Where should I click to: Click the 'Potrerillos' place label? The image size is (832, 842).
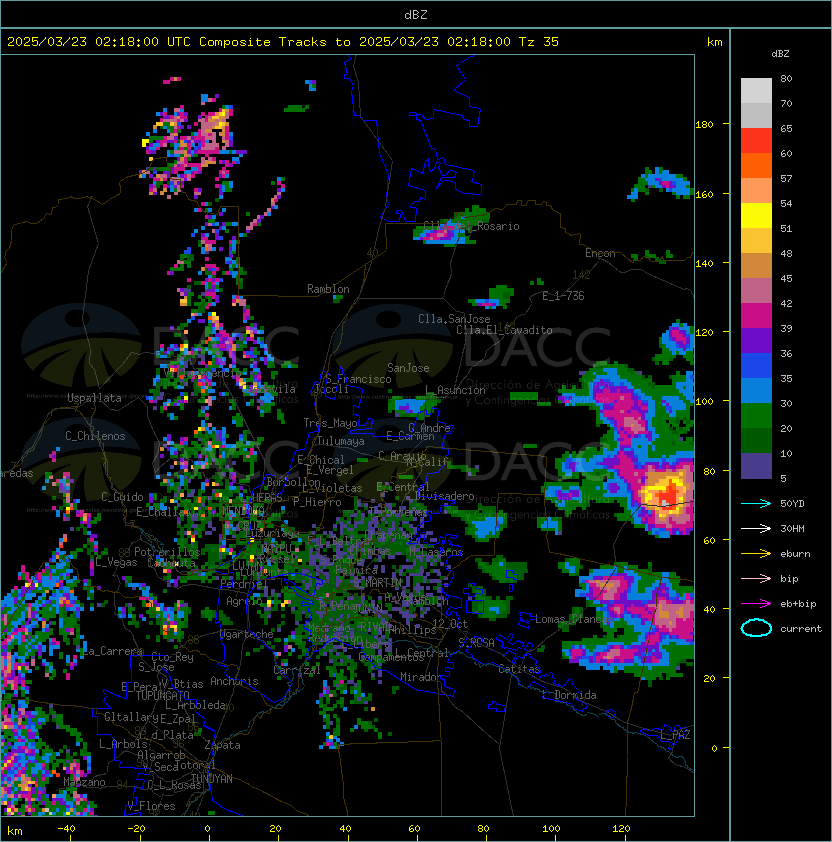coord(167,552)
